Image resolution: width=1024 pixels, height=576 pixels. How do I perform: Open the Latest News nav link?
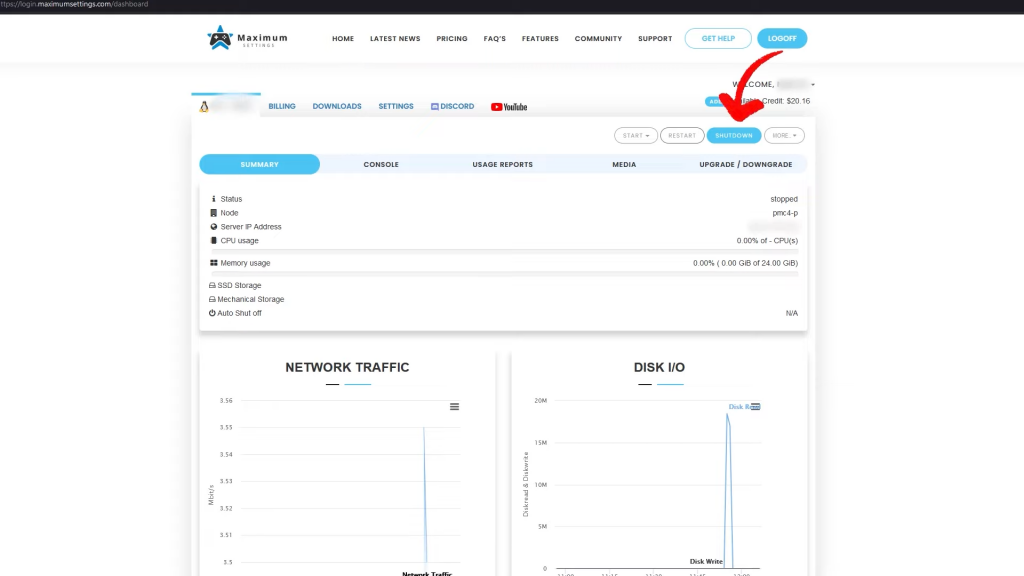click(395, 39)
